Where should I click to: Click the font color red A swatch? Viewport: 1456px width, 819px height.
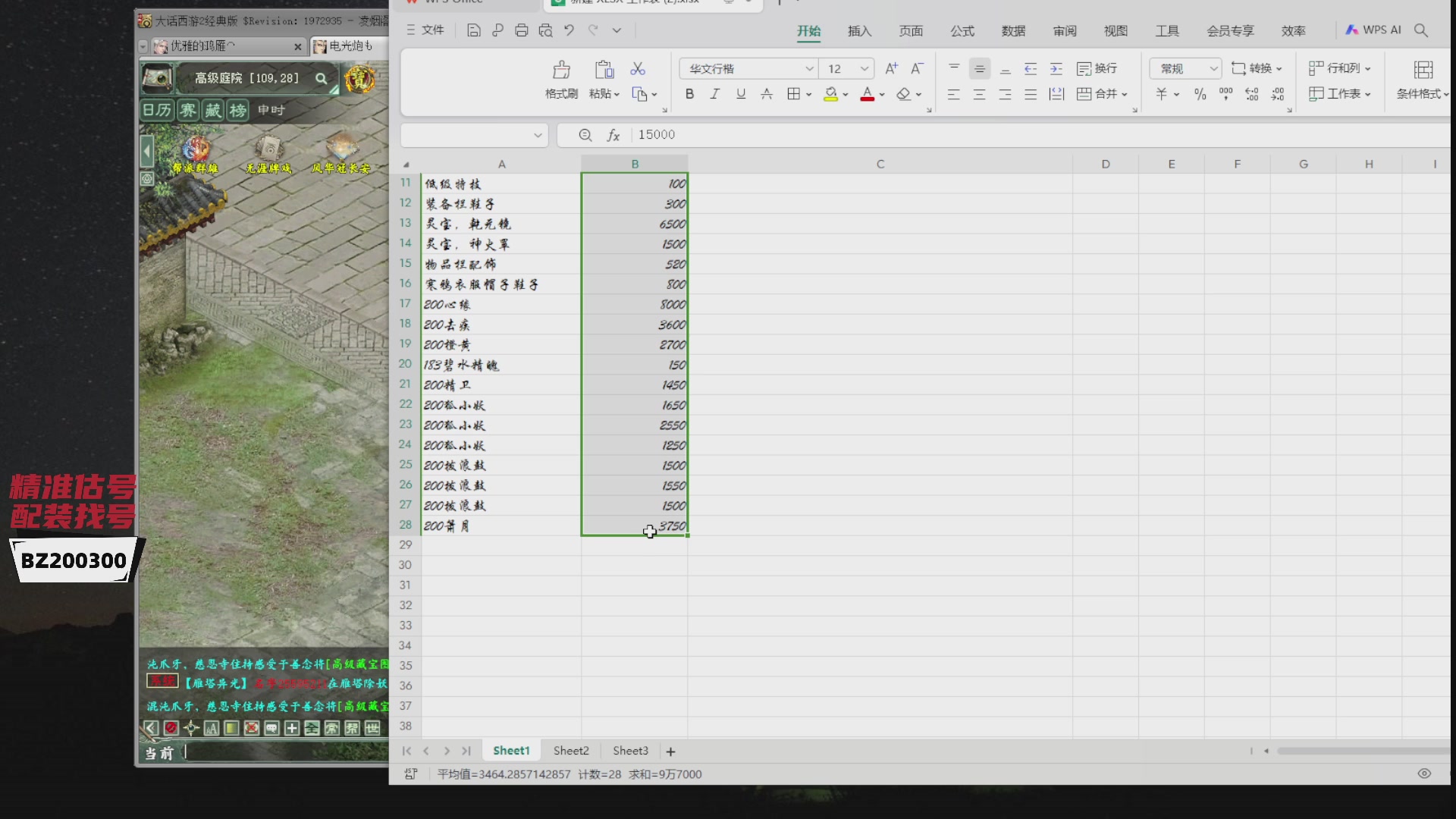point(867,94)
